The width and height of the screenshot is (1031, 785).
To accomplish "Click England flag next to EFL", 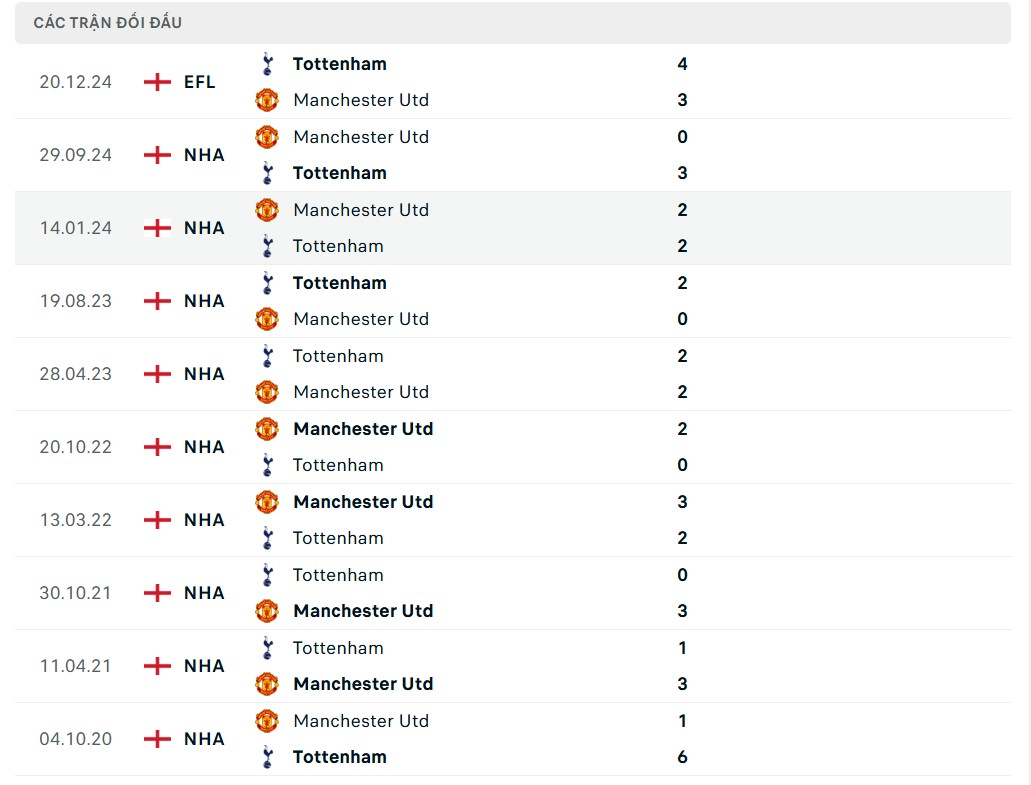I will [x=157, y=82].
